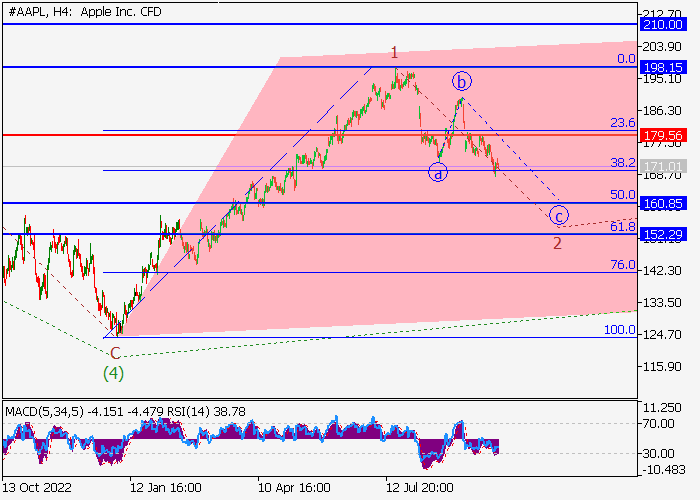The height and width of the screenshot is (500, 700).
Task: Click the 133.50 price axis value
Action: click(x=662, y=302)
